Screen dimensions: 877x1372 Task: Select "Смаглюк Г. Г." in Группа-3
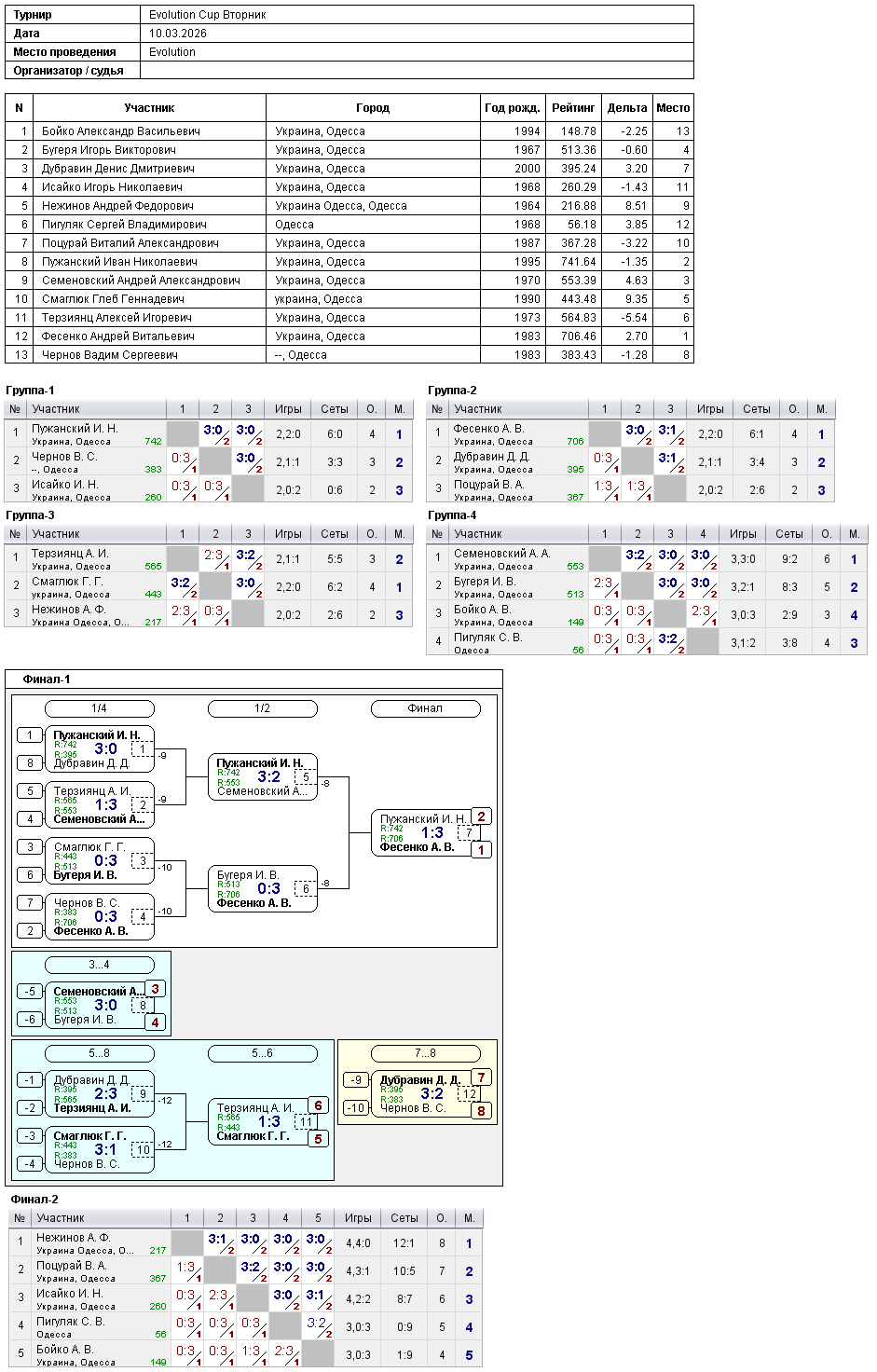pyautogui.click(x=67, y=582)
